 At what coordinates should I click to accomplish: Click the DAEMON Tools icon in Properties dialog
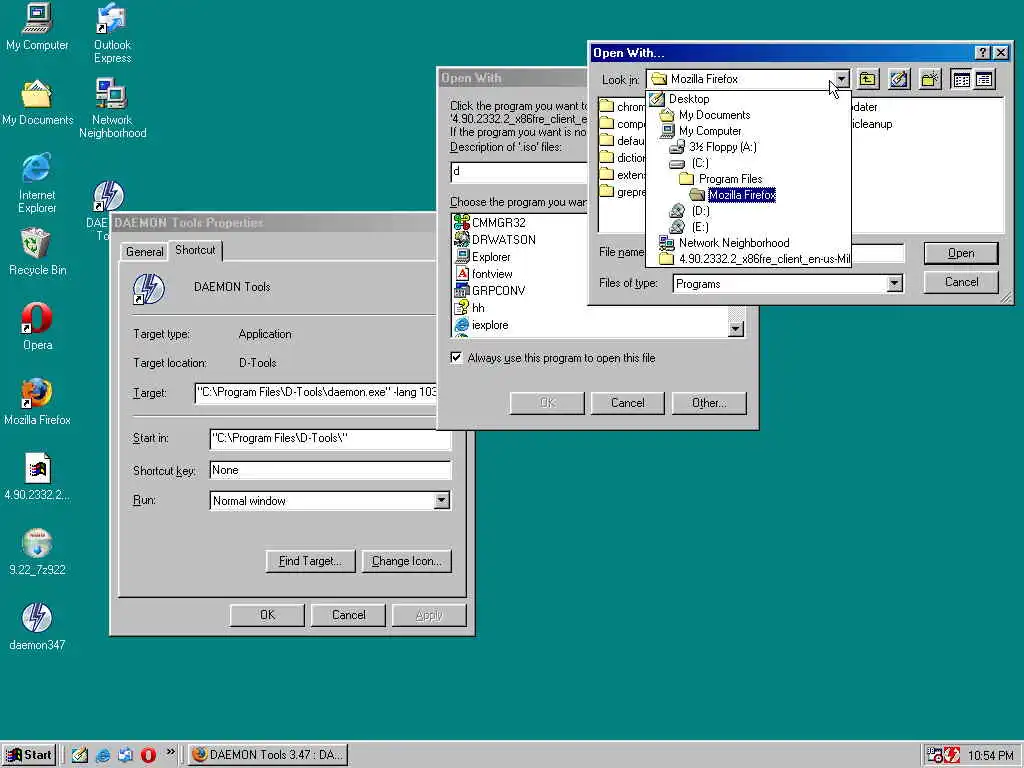click(149, 289)
